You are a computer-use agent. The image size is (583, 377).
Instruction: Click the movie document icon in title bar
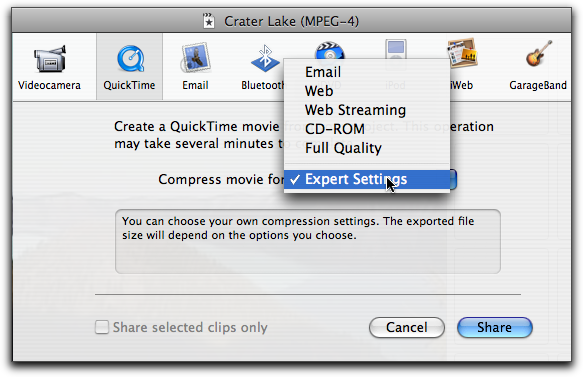(x=209, y=21)
